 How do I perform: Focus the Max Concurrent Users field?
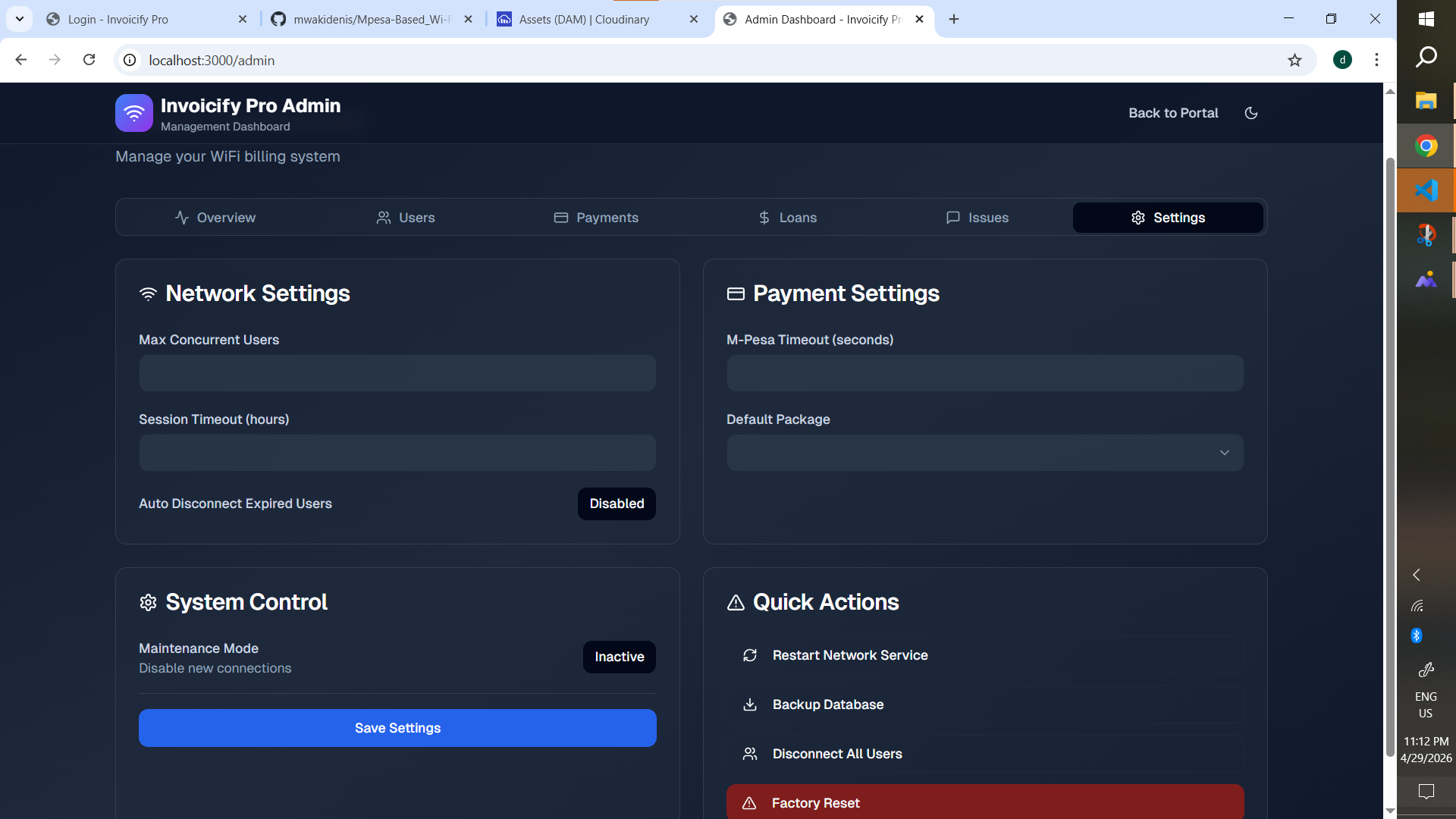coord(397,373)
